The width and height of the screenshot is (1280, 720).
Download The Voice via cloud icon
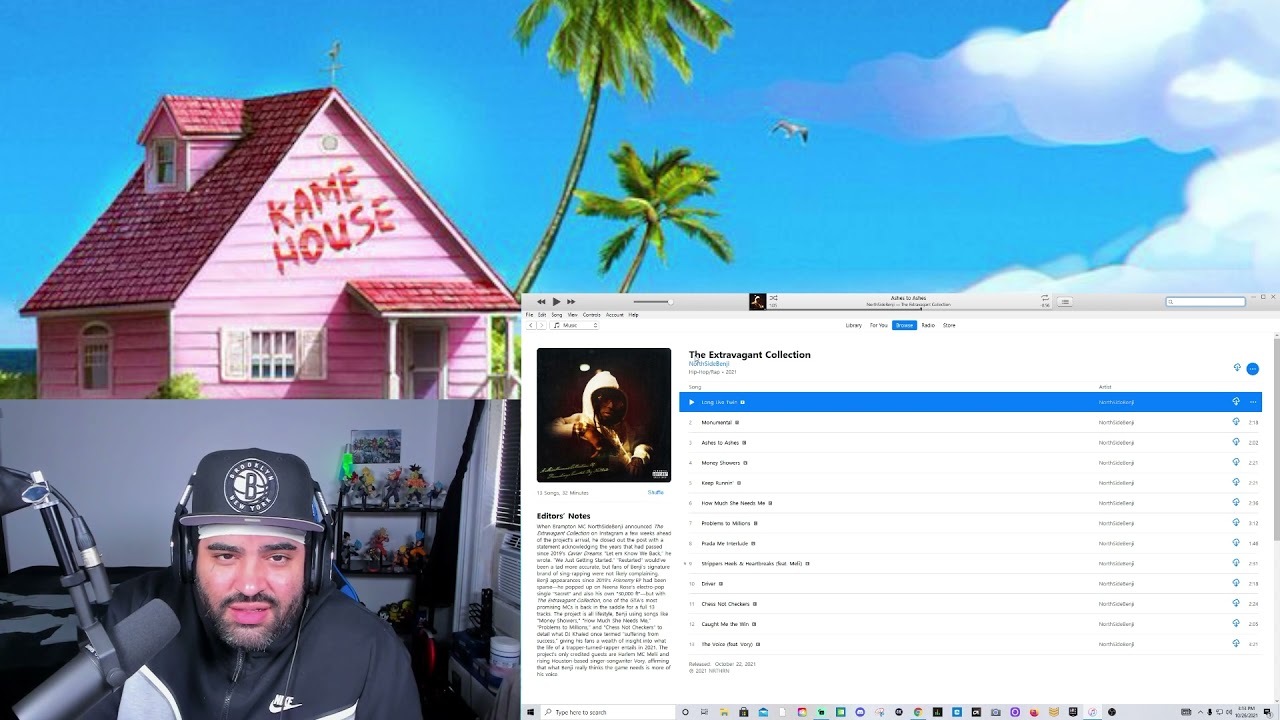pos(1236,644)
